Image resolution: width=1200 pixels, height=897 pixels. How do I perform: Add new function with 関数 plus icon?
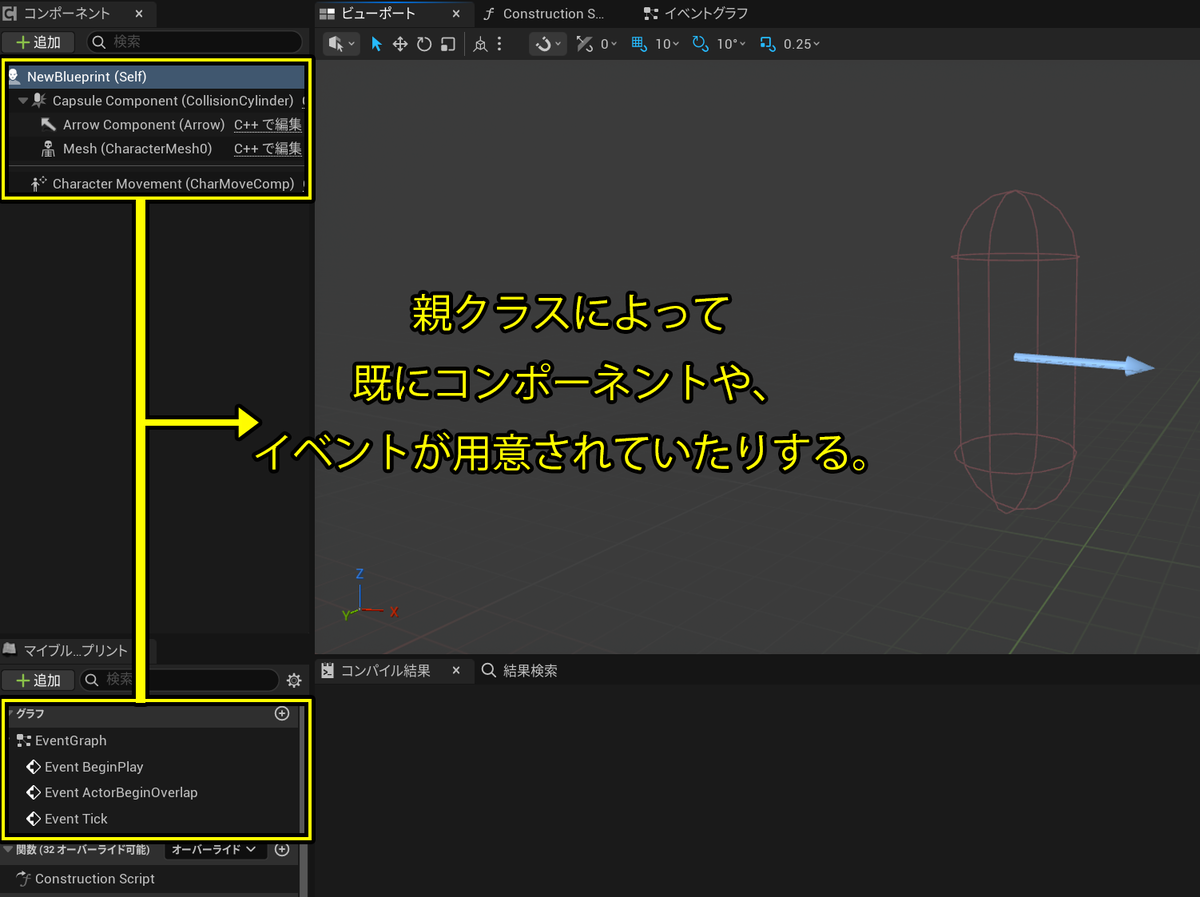tap(282, 850)
